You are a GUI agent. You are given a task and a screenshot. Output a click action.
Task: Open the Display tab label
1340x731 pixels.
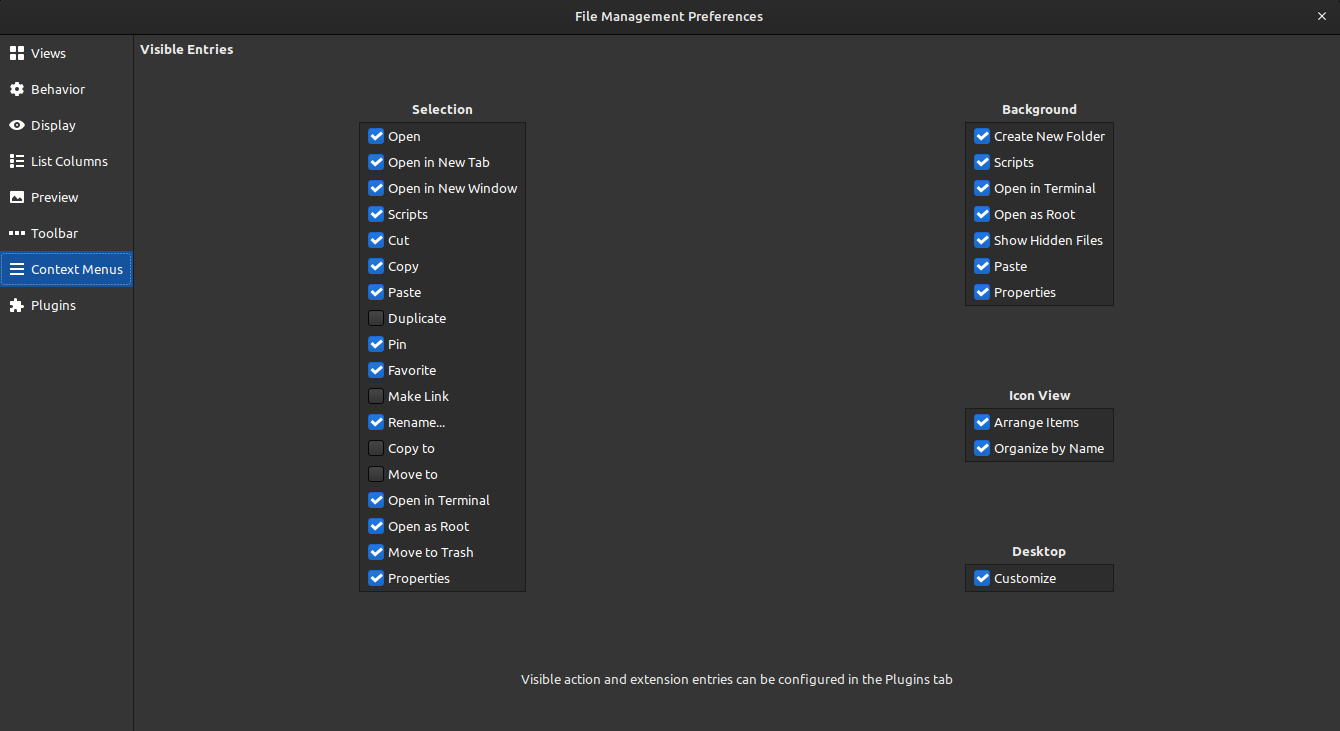click(x=53, y=125)
